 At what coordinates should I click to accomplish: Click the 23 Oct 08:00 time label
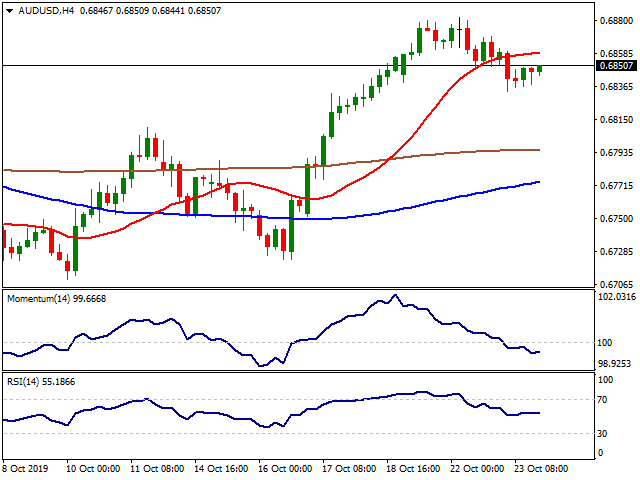pyautogui.click(x=541, y=469)
